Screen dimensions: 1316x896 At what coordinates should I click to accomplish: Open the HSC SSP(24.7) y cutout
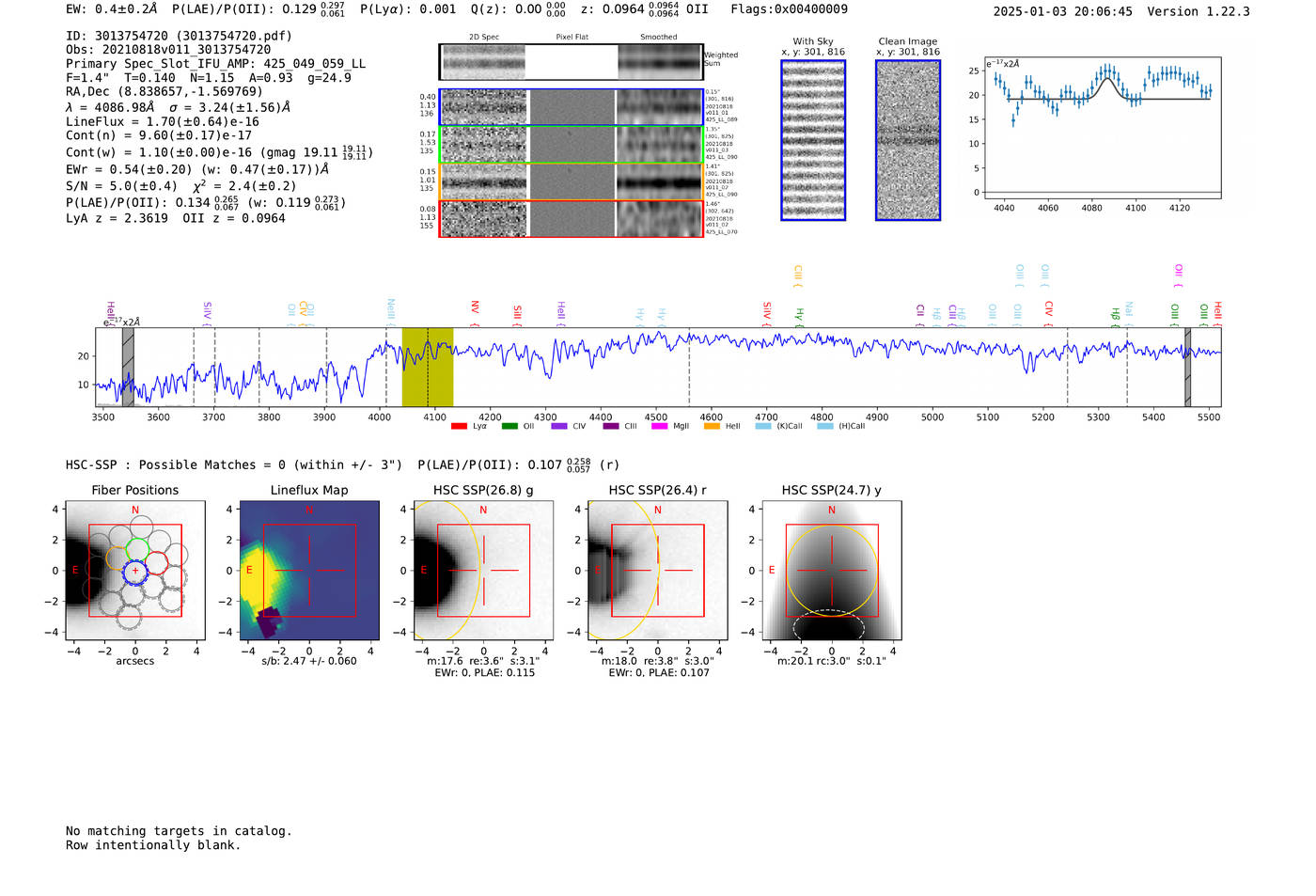tap(832, 571)
